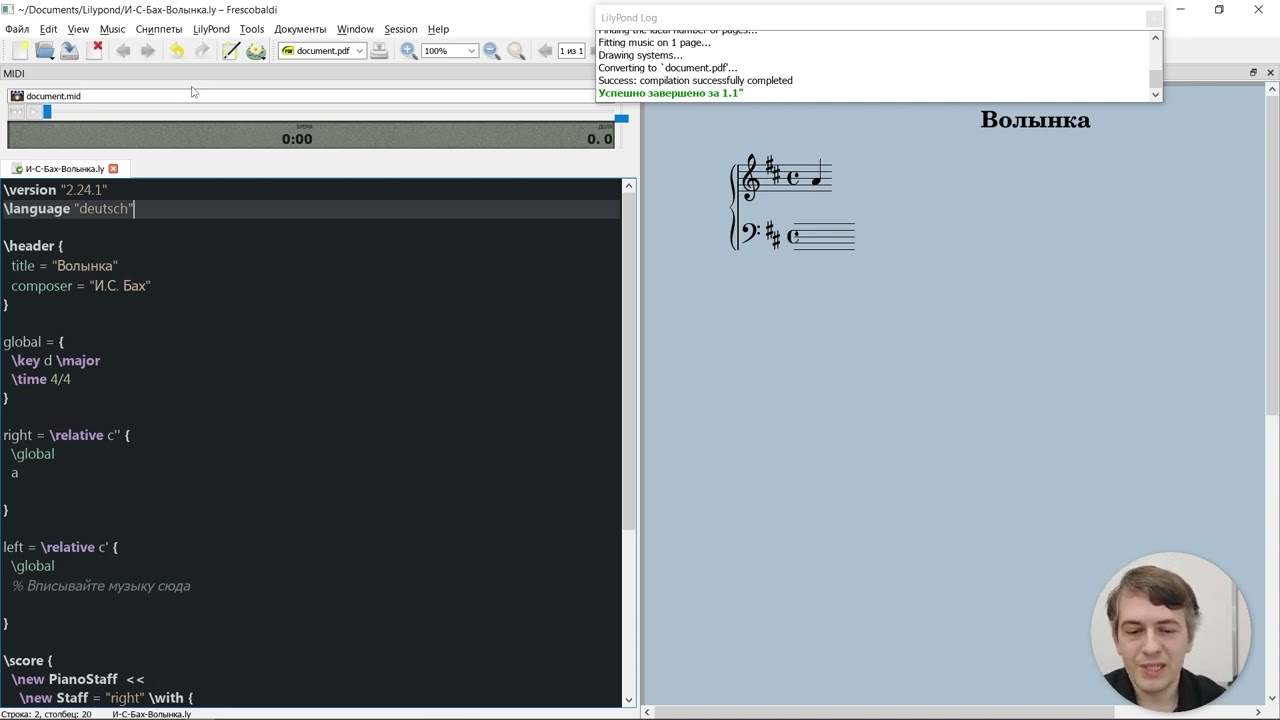Open the Music menu
This screenshot has width=1280, height=720.
pos(112,29)
